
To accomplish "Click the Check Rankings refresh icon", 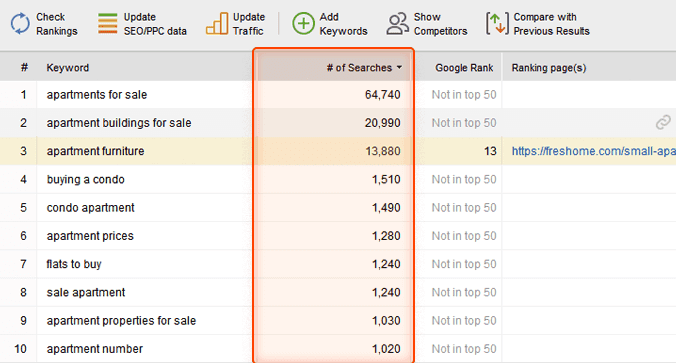I will click(20, 24).
